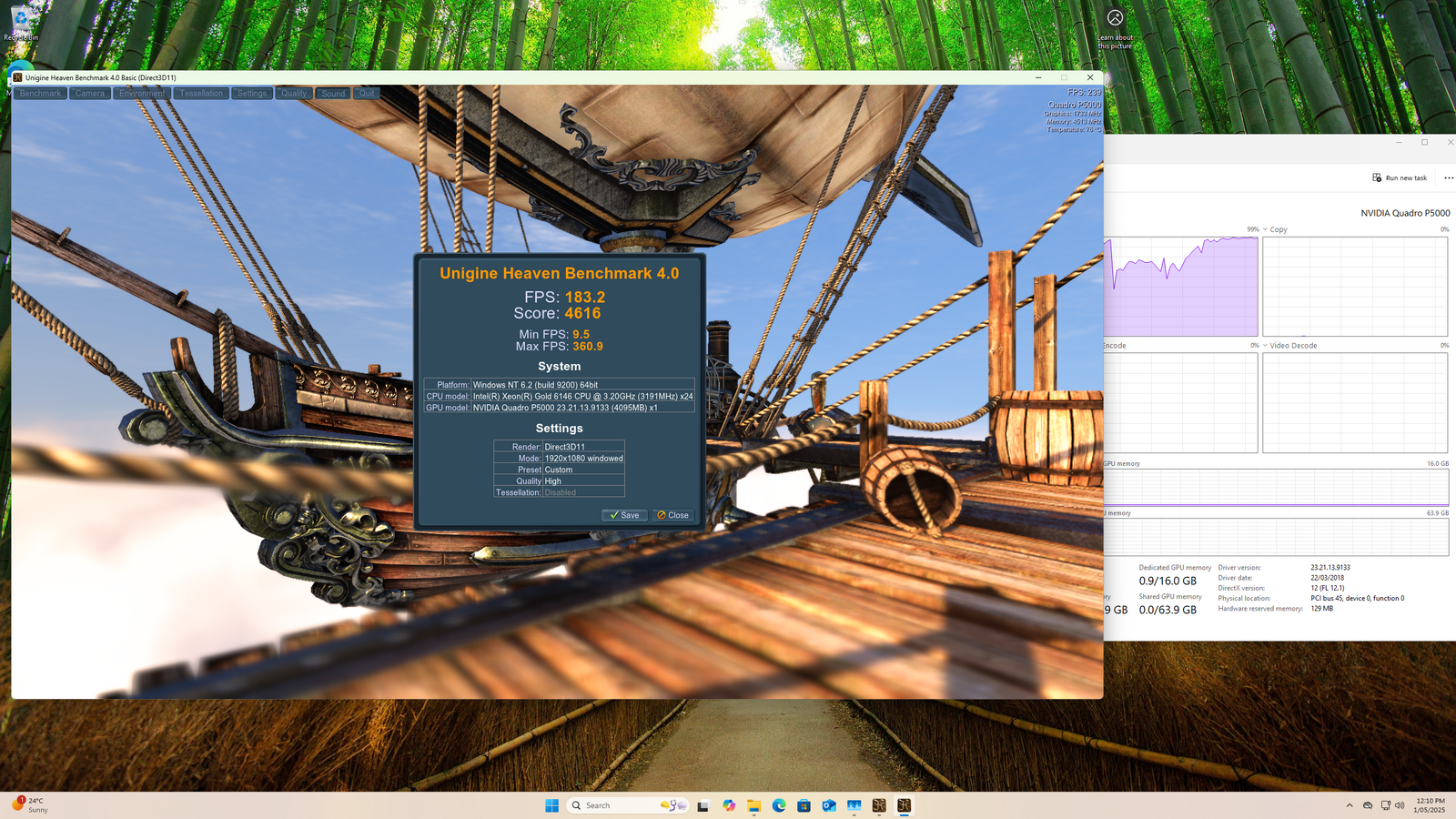Image resolution: width=1456 pixels, height=819 pixels.
Task: Click the Tessellation value Disabled
Action: click(x=561, y=492)
